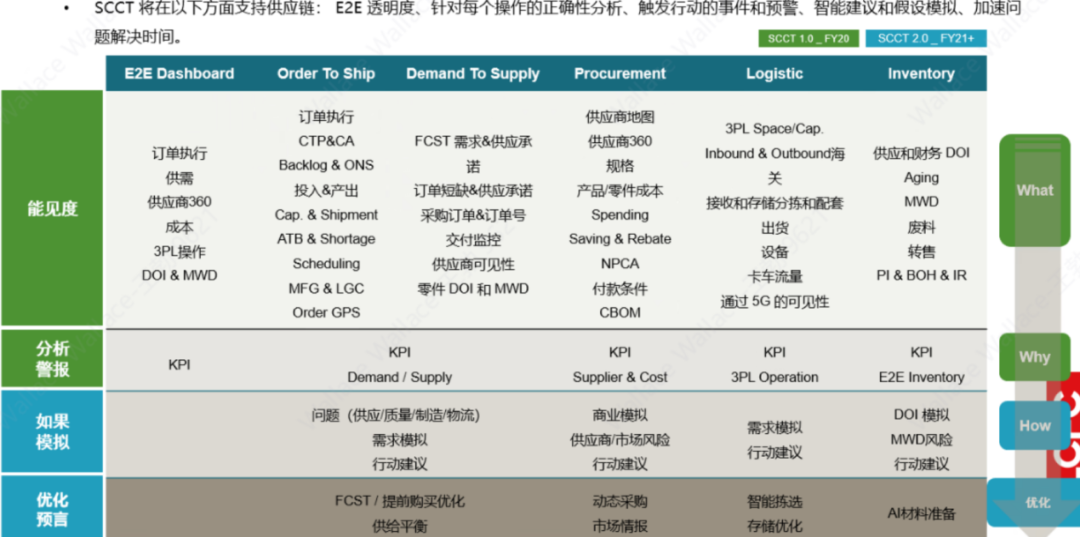Click DOI 模拟 text
Image resolution: width=1080 pixels, height=537 pixels.
tap(921, 415)
